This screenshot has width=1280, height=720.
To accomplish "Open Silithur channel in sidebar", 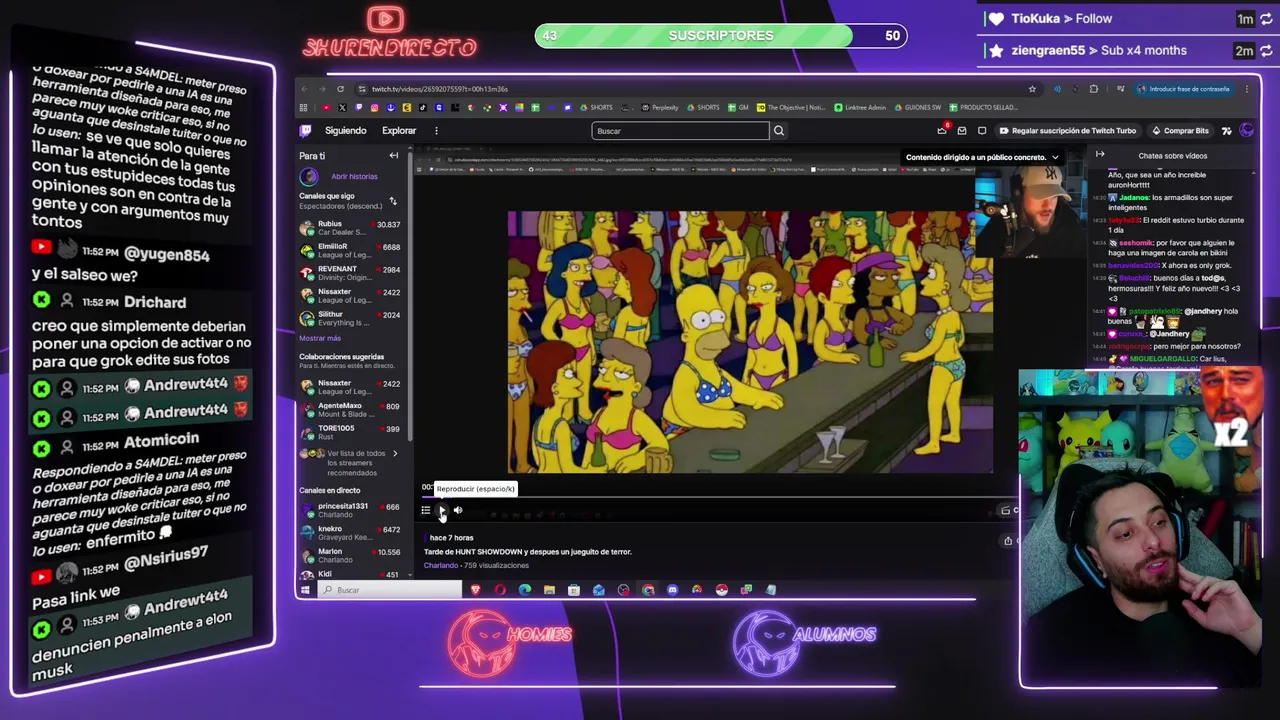I will point(350,318).
